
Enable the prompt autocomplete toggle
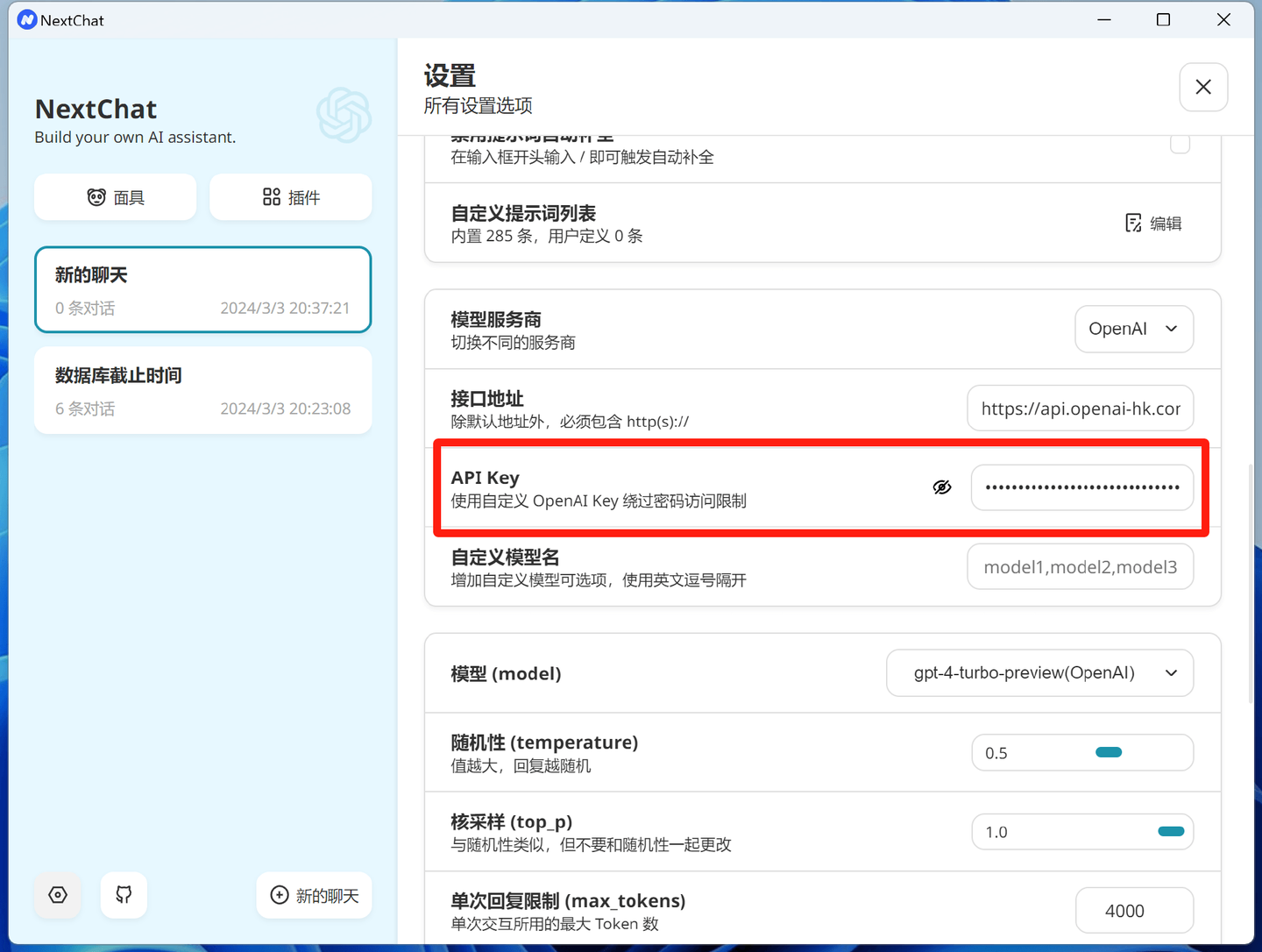pos(1180,143)
